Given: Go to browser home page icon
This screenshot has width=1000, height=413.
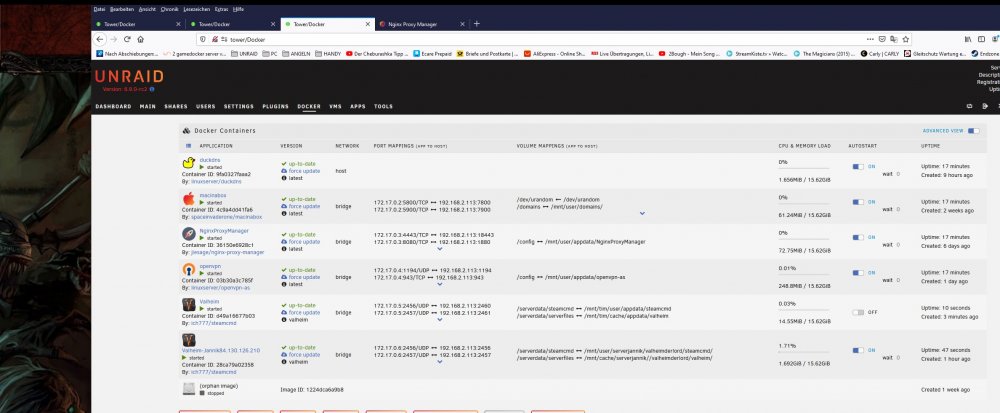Looking at the screenshot, I should (x=140, y=39).
